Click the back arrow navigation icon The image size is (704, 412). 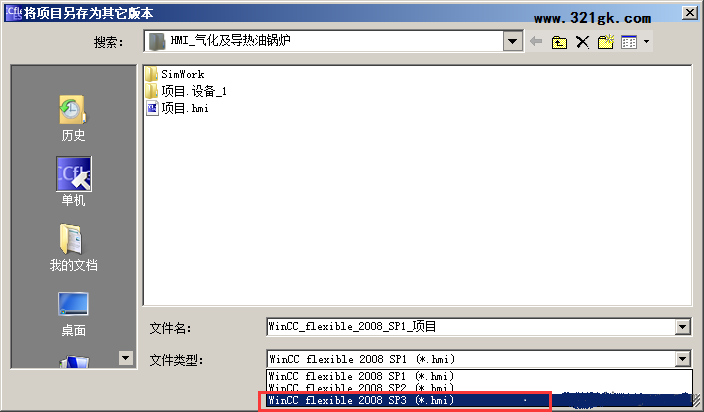tap(536, 42)
